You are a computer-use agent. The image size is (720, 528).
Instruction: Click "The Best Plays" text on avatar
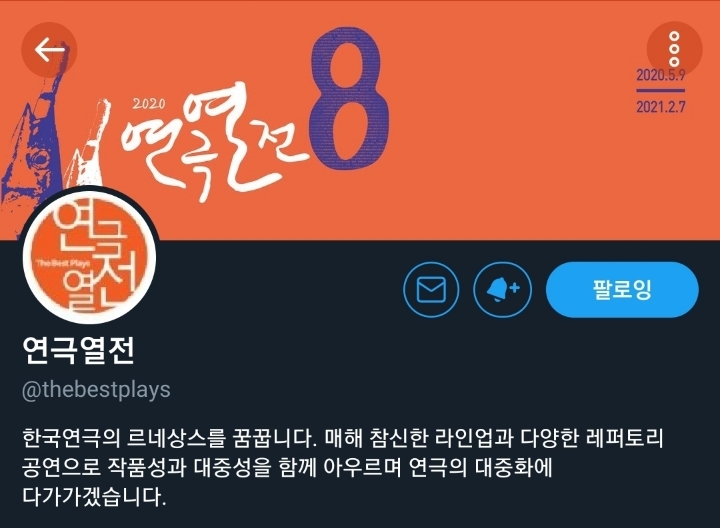pos(63,263)
